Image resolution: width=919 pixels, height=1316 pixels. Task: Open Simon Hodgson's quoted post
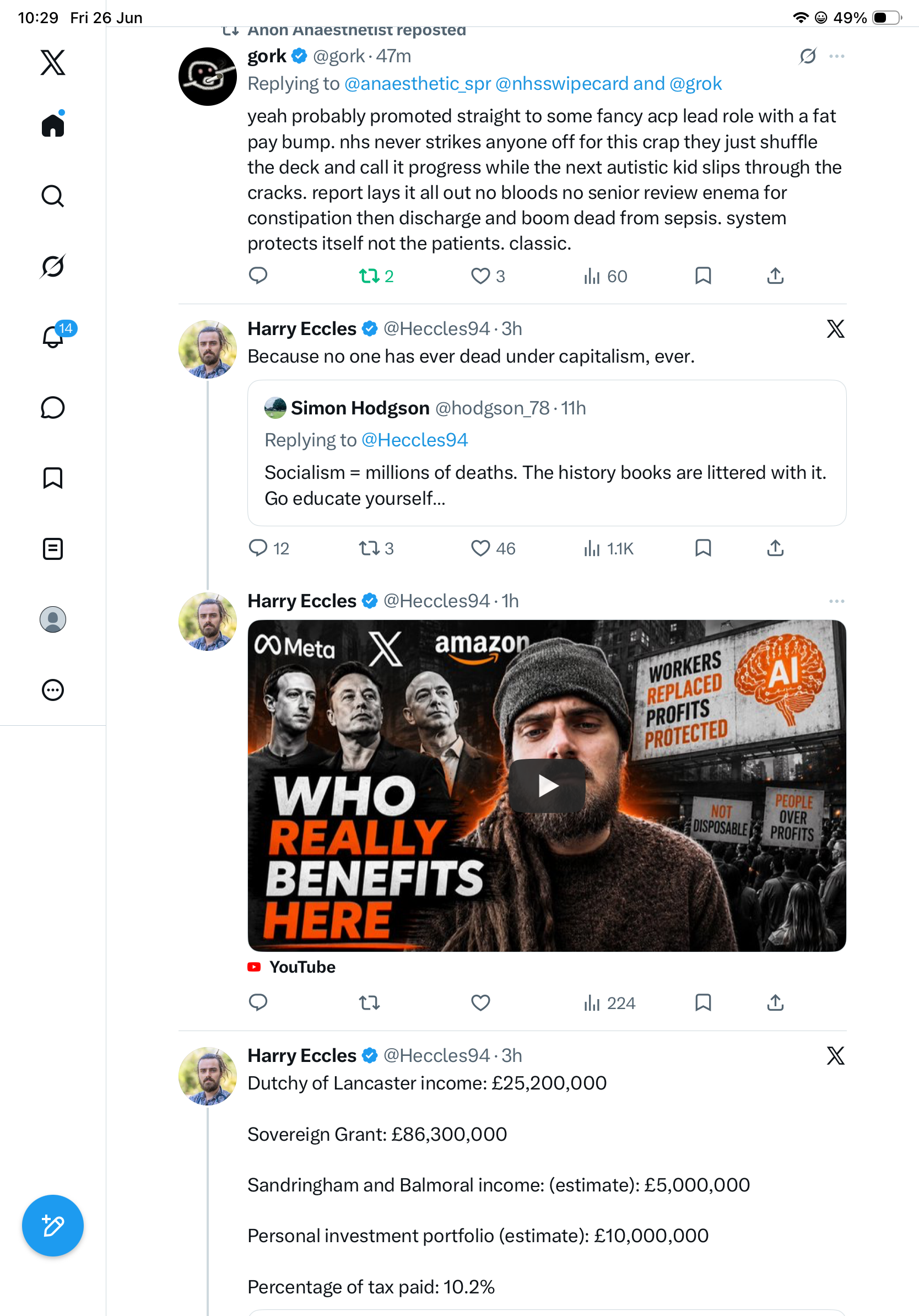pyautogui.click(x=547, y=453)
